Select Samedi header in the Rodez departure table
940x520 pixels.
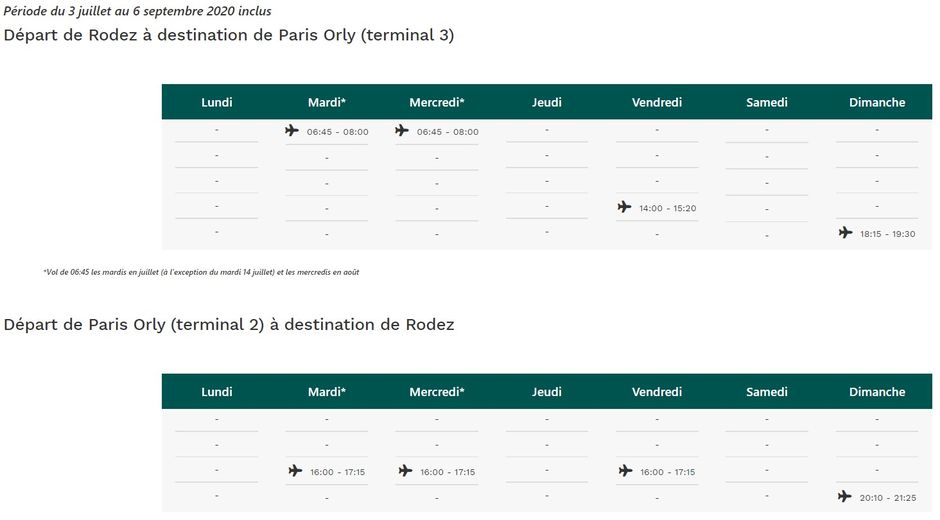point(767,102)
